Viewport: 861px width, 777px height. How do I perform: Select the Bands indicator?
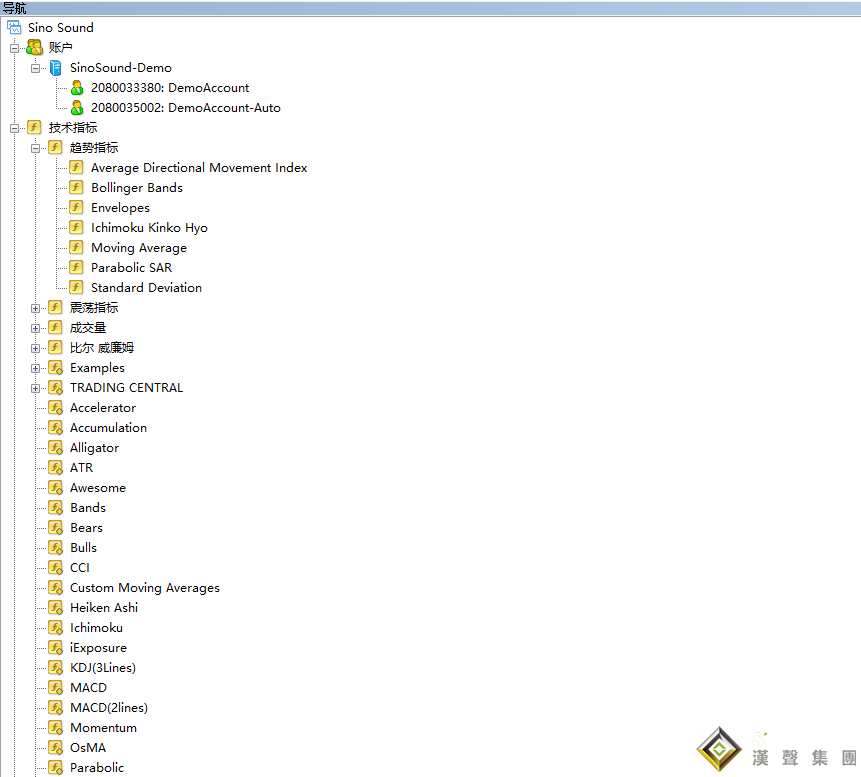pyautogui.click(x=88, y=508)
